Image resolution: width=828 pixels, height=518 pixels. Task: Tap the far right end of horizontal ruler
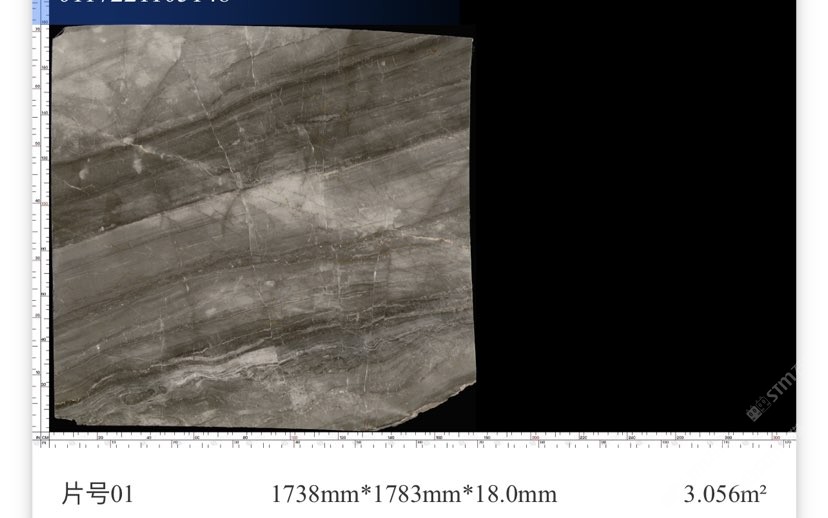tap(788, 439)
